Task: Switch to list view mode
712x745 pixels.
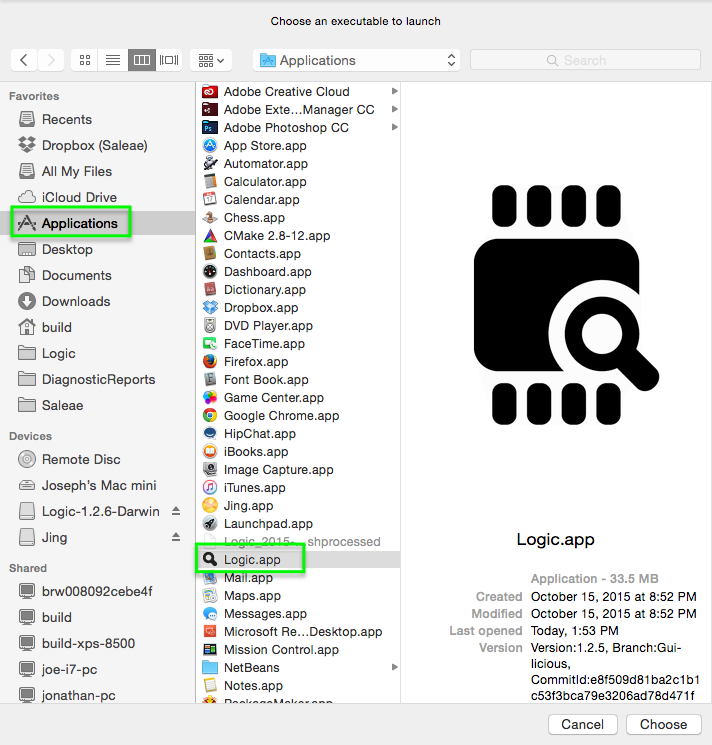Action: coord(113,60)
